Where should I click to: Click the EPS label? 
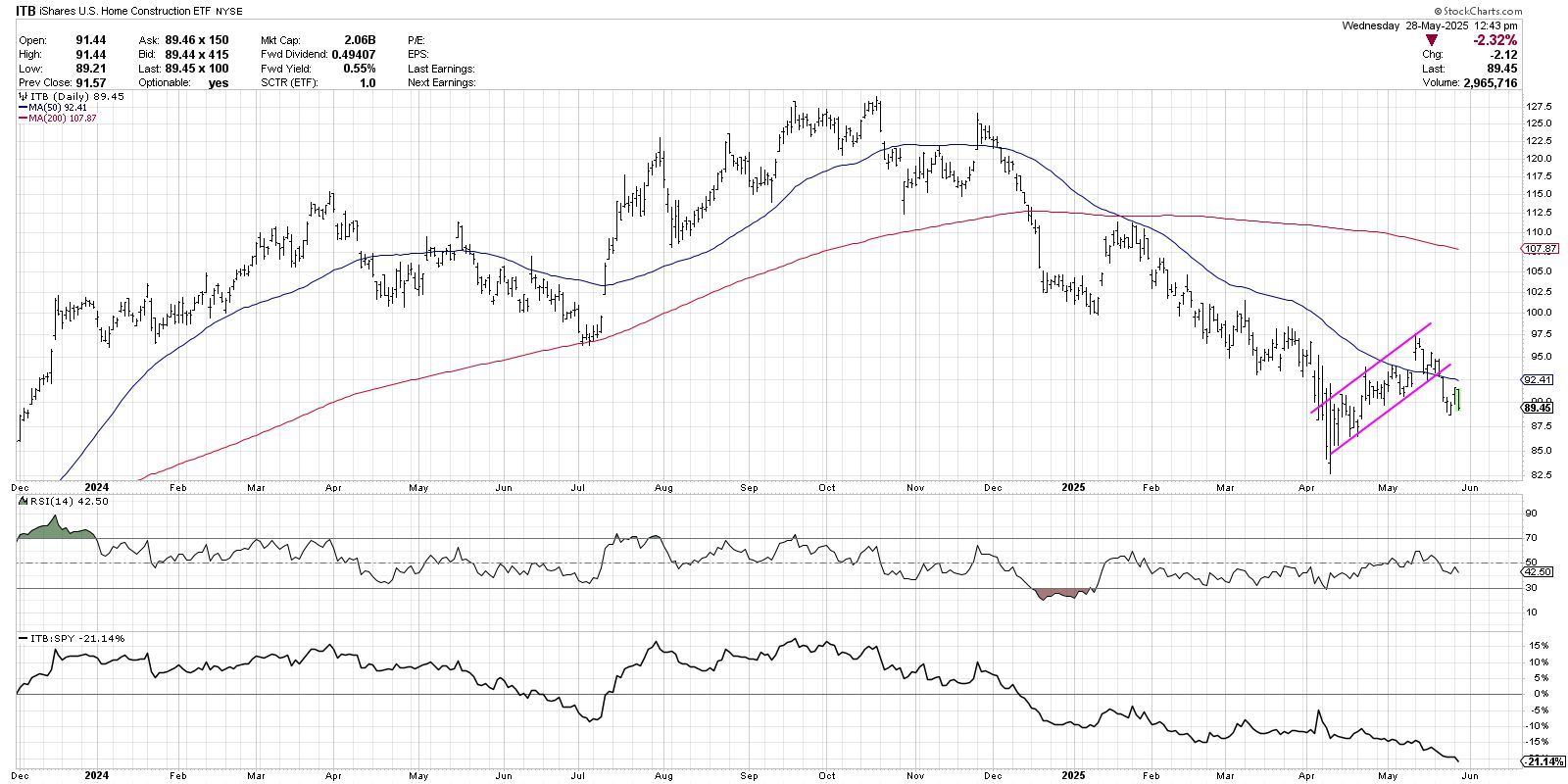417,55
